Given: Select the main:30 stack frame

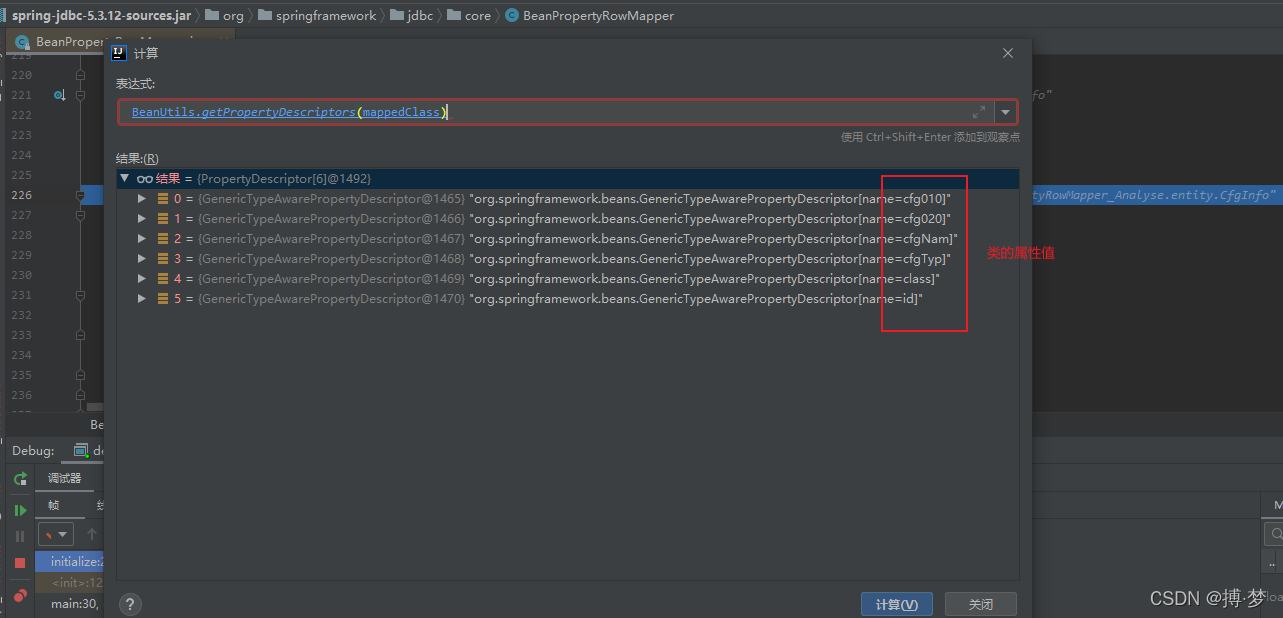Looking at the screenshot, I should click(x=70, y=604).
